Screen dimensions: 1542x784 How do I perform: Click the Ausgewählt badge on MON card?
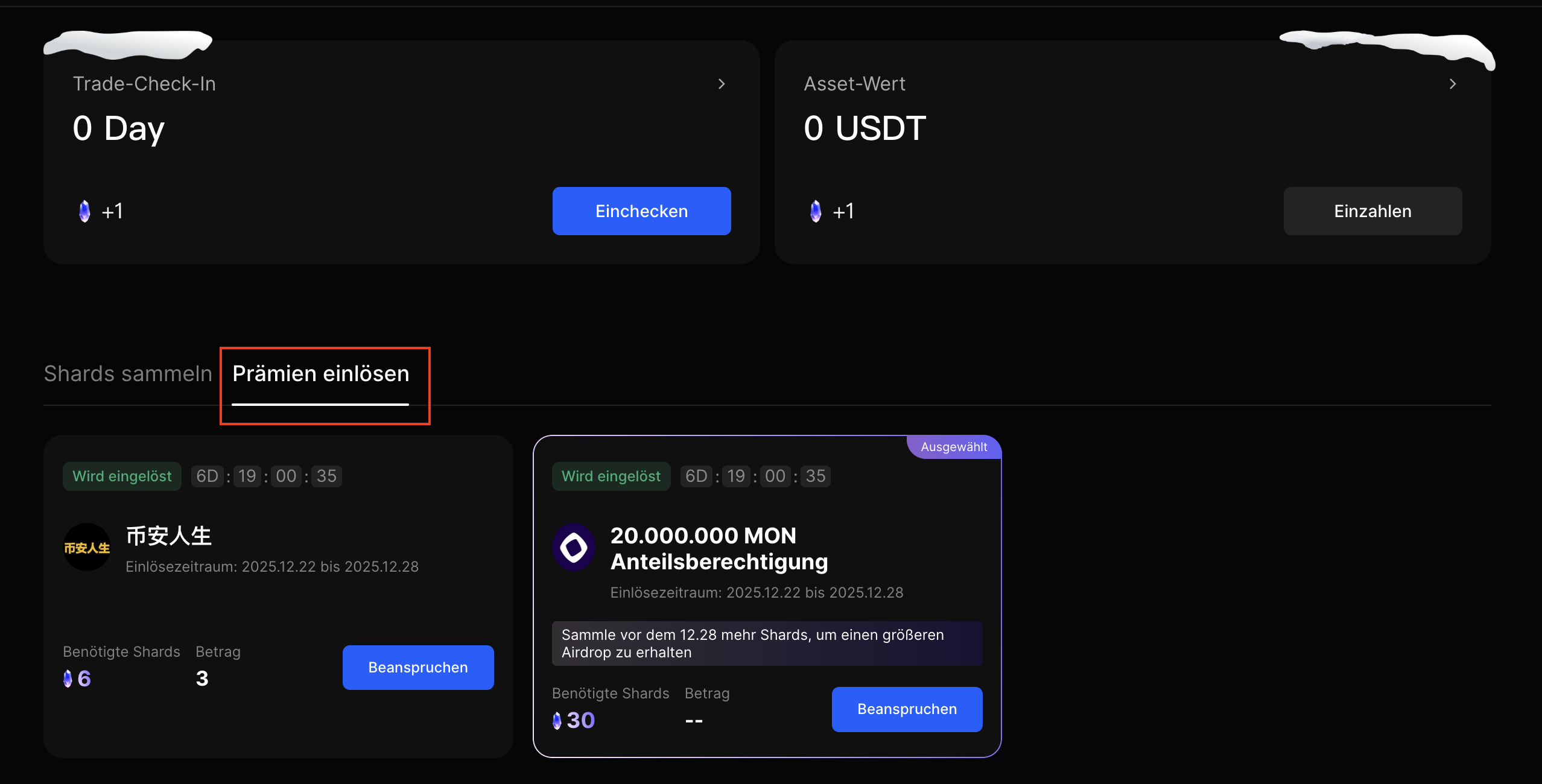pyautogui.click(x=954, y=447)
